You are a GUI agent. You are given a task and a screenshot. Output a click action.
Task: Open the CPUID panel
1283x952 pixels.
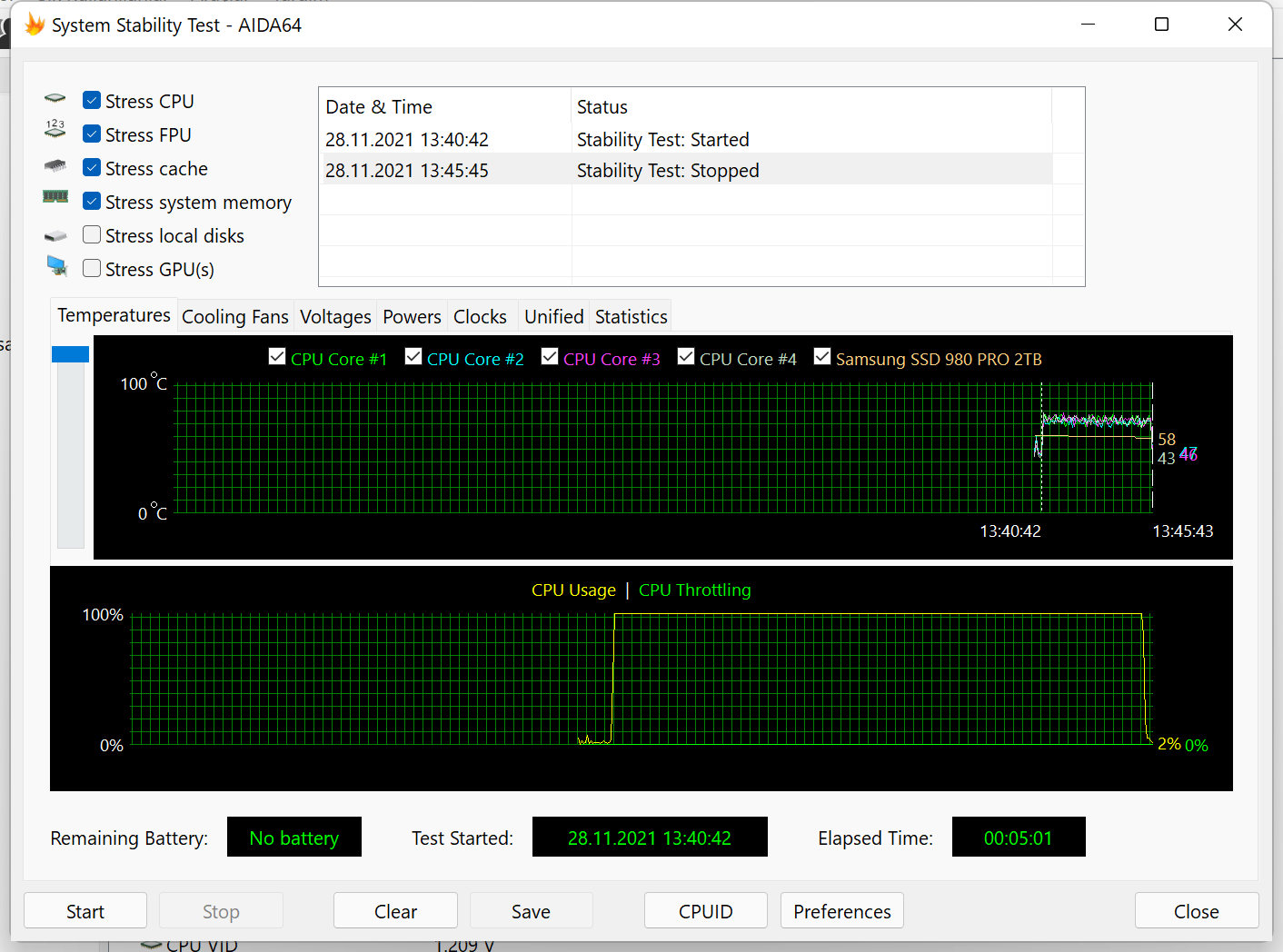pyautogui.click(x=705, y=911)
